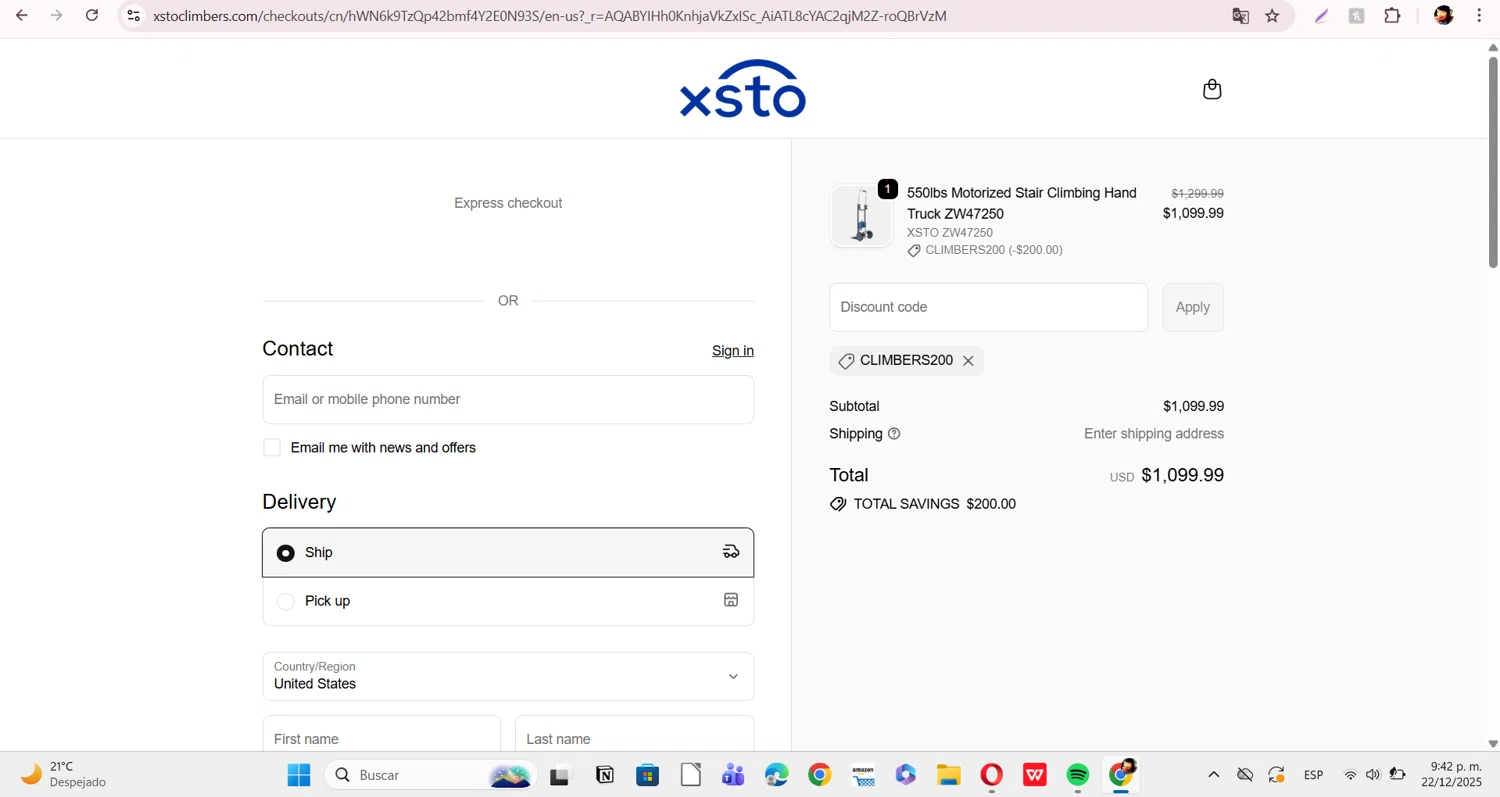Click the Apply discount button
Viewport: 1500px width, 797px height.
pos(1193,307)
